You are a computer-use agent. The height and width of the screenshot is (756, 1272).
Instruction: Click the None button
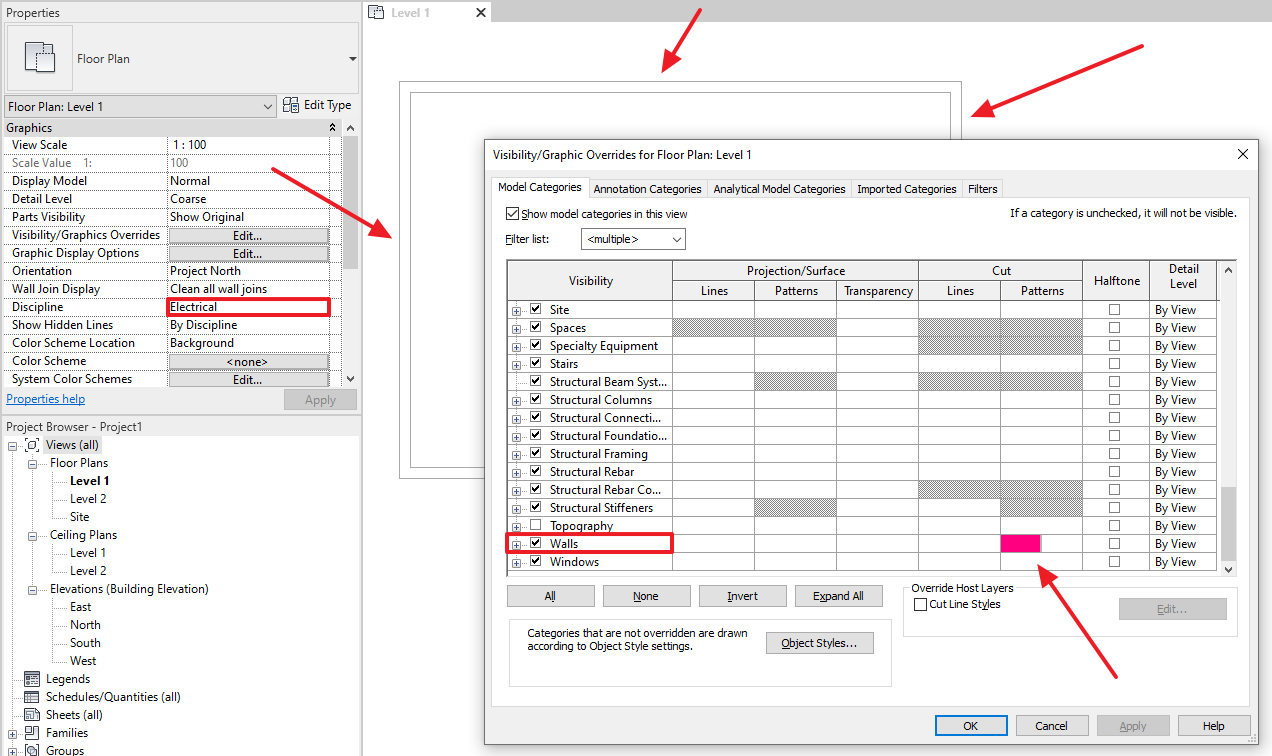(x=646, y=596)
